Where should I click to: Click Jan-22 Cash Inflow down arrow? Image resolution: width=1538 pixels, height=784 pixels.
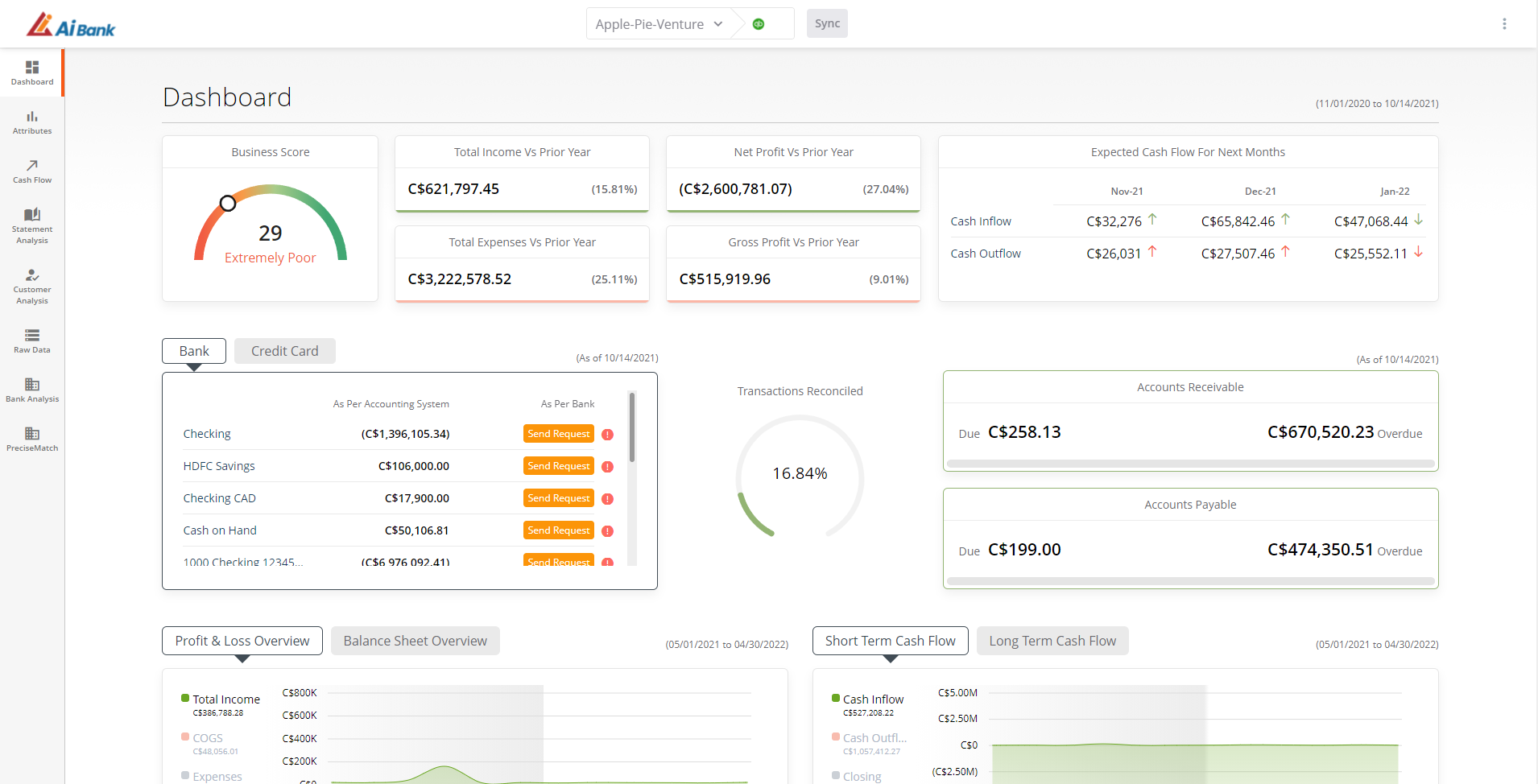1419,219
